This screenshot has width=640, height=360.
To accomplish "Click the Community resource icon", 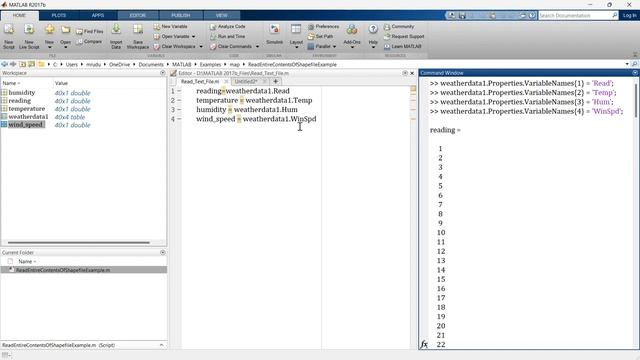I will 387,27.
